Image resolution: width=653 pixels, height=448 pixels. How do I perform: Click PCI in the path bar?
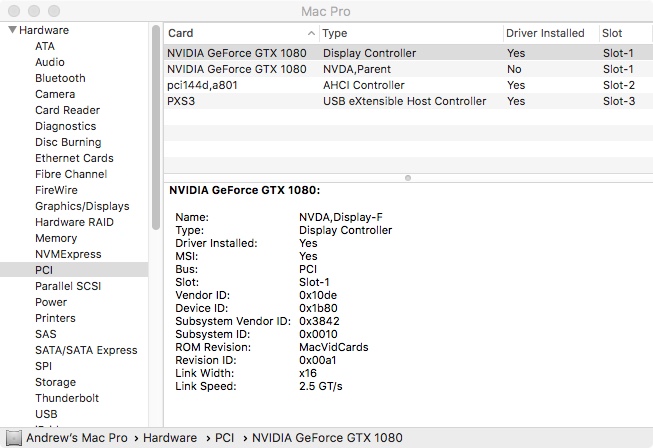(x=224, y=438)
